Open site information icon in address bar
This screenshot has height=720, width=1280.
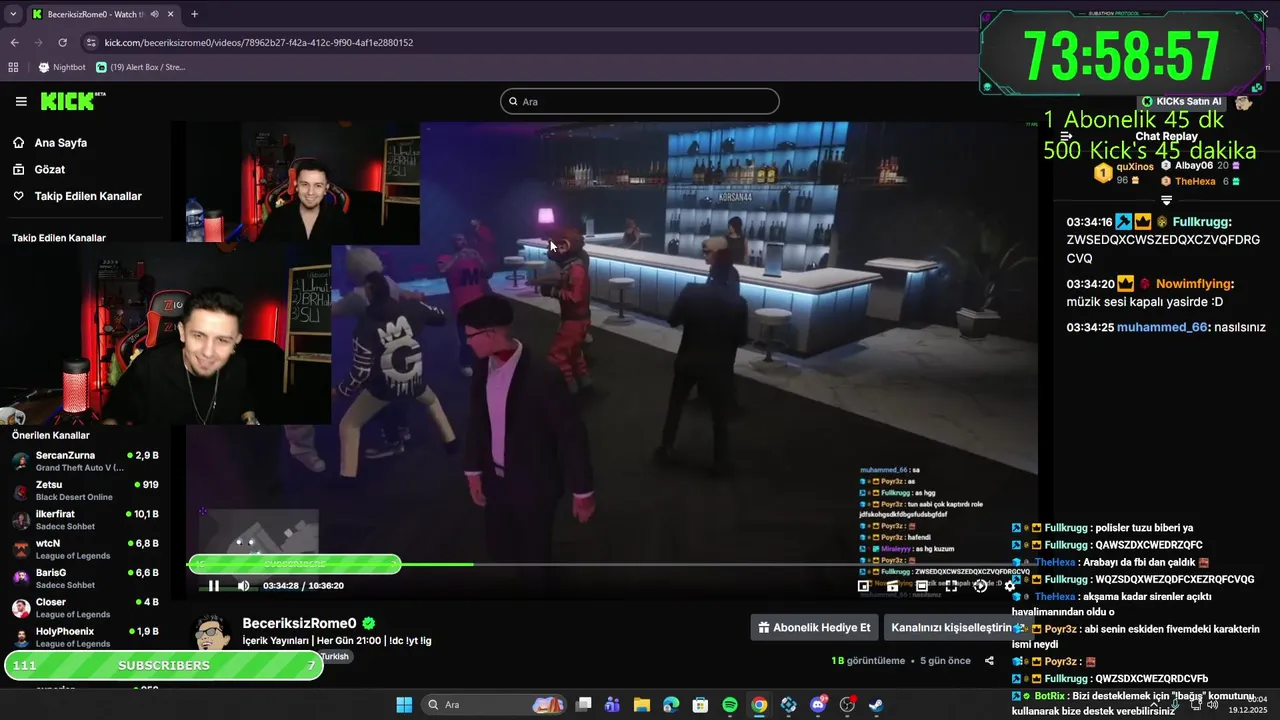click(91, 43)
